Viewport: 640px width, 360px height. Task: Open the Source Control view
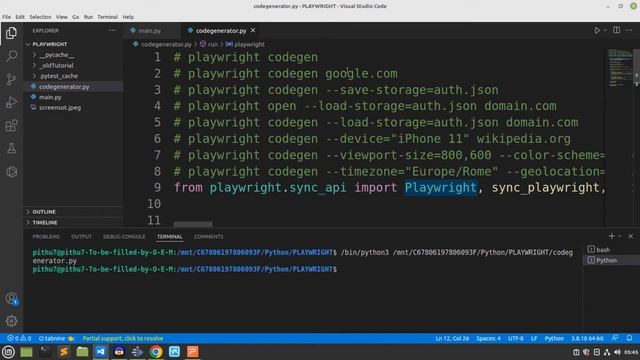tap(11, 79)
